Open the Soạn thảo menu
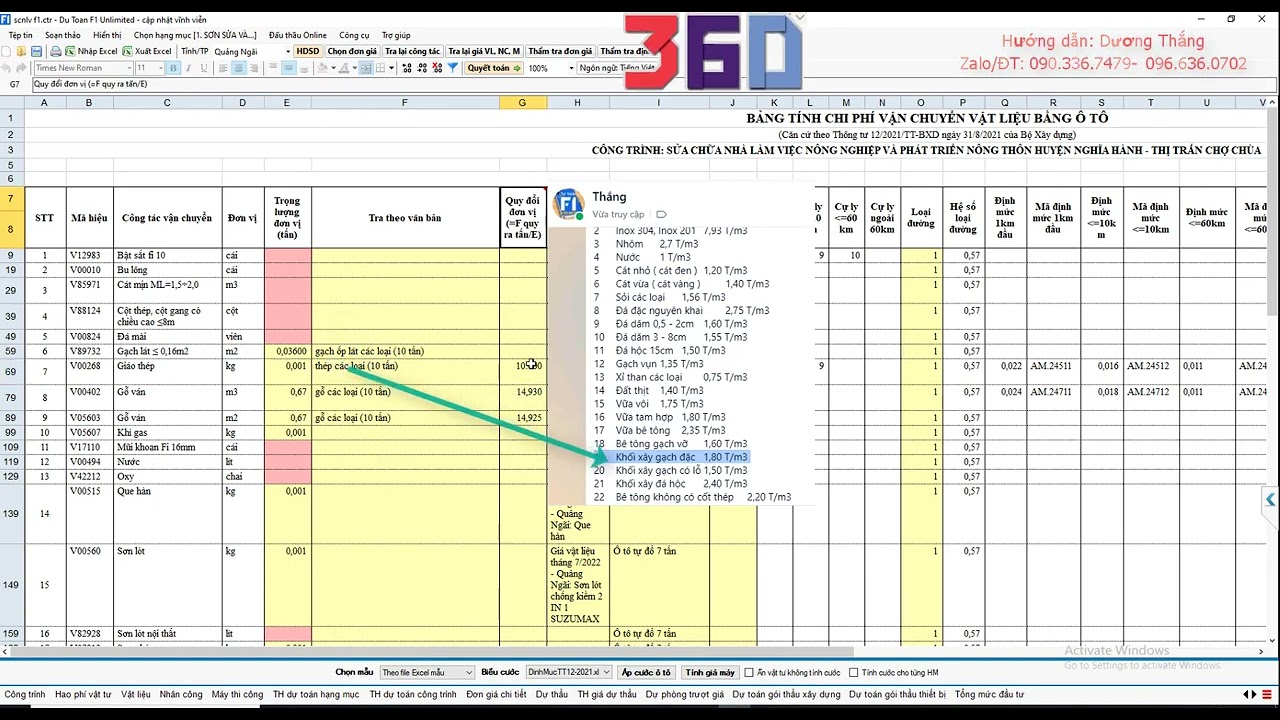The image size is (1280, 720). pyautogui.click(x=62, y=35)
